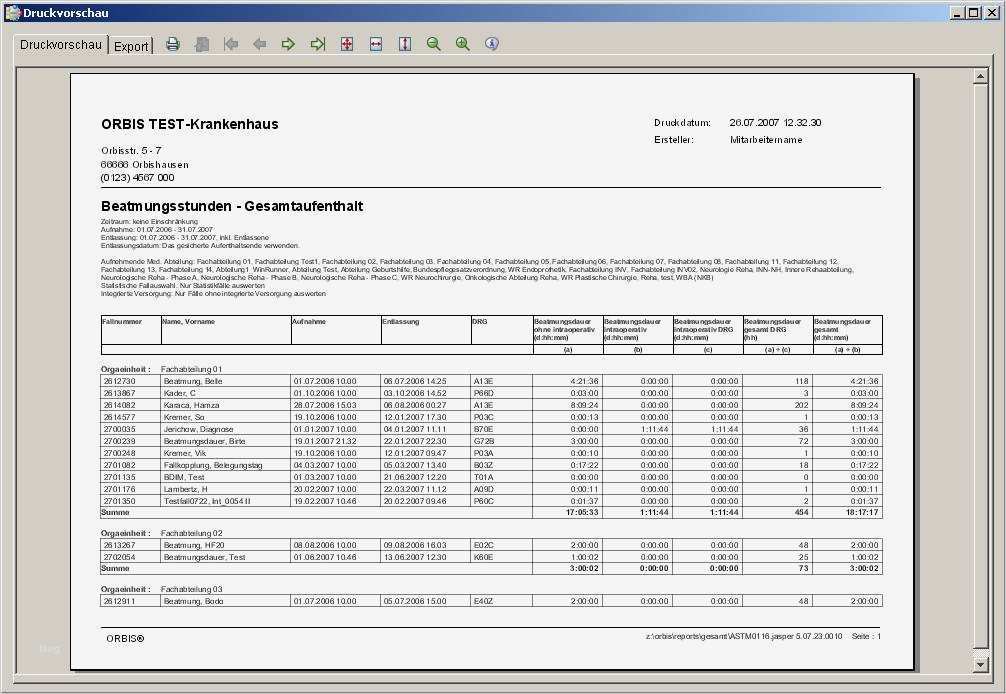Maximize the Druckvorschau window
Image resolution: width=1006 pixels, height=694 pixels.
[x=974, y=13]
